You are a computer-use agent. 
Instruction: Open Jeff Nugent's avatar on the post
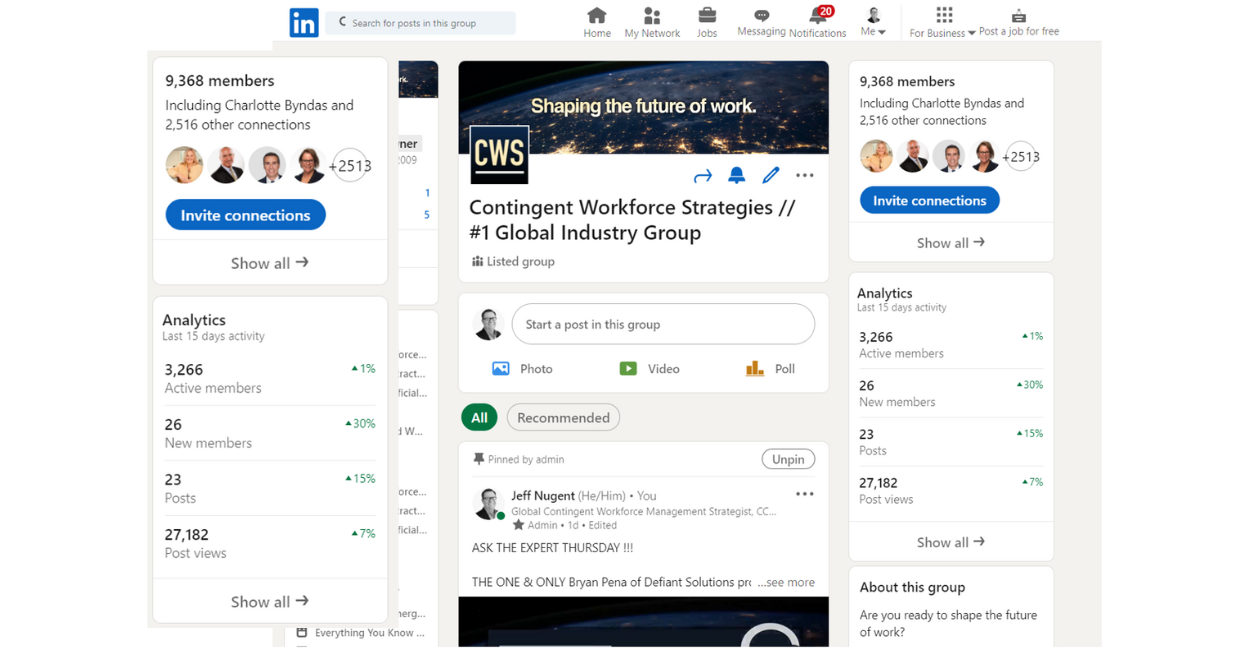pyautogui.click(x=488, y=504)
